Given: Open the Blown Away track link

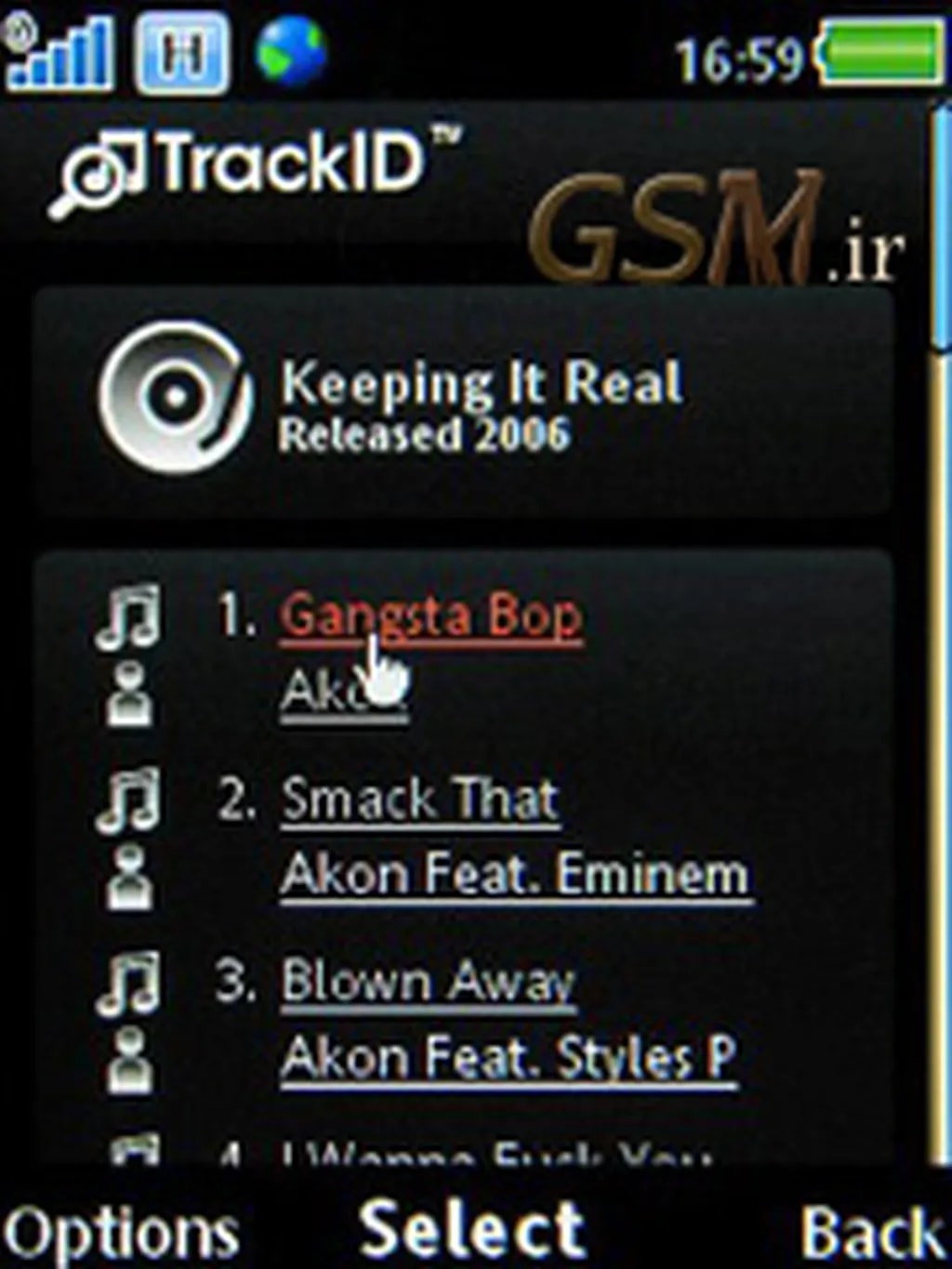Looking at the screenshot, I should tap(429, 984).
